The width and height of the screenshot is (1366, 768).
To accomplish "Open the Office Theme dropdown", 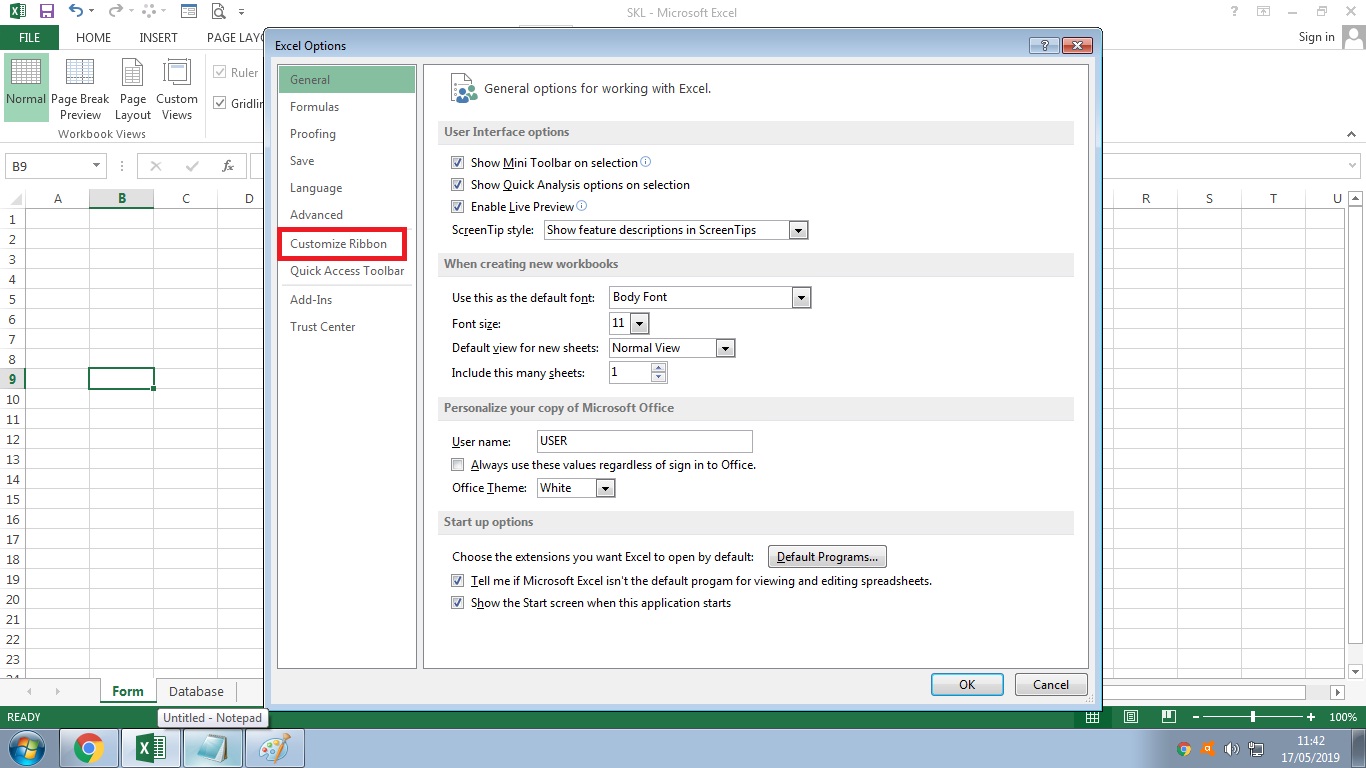I will tap(606, 487).
